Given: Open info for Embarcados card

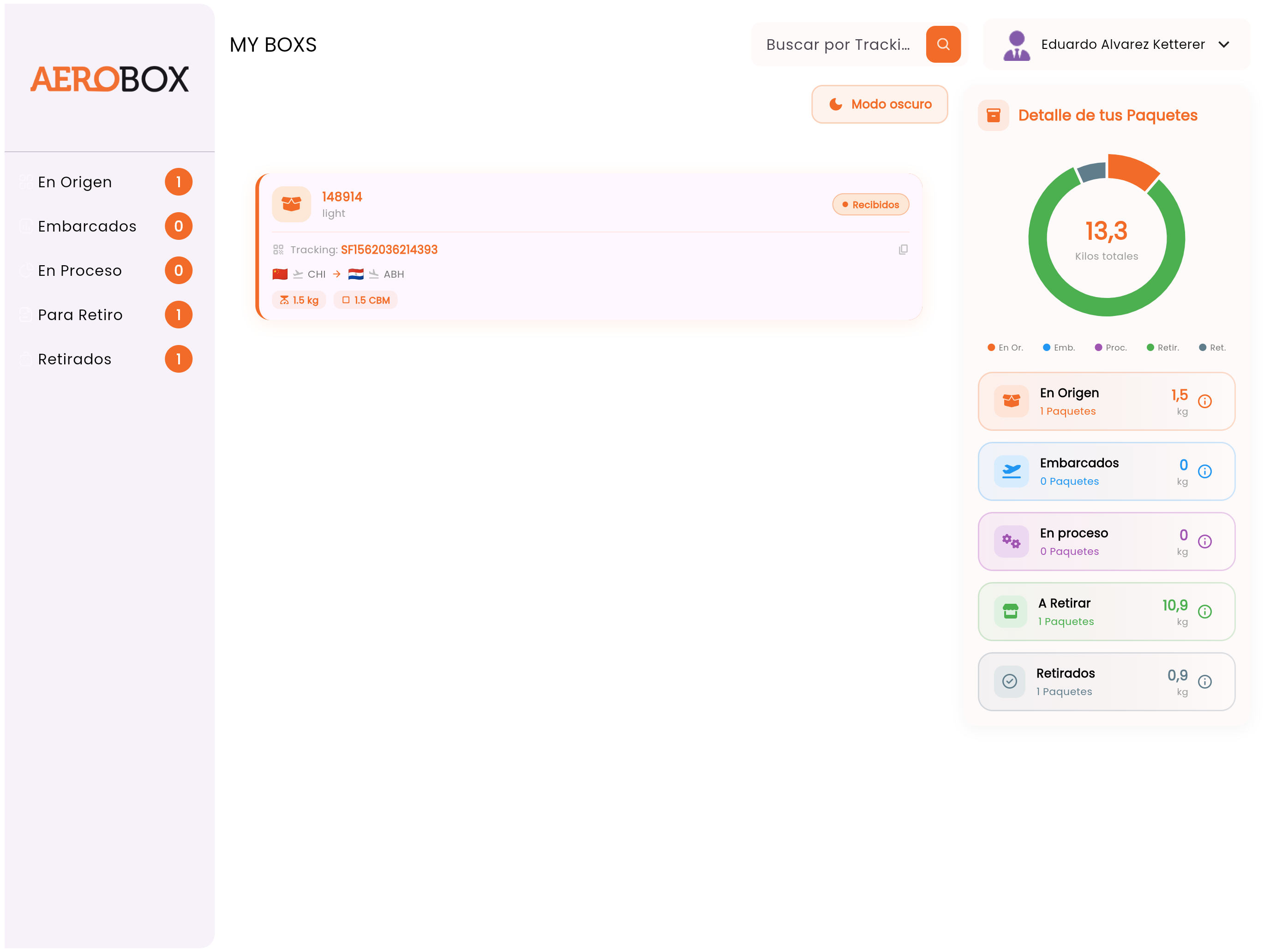Looking at the screenshot, I should [x=1204, y=471].
